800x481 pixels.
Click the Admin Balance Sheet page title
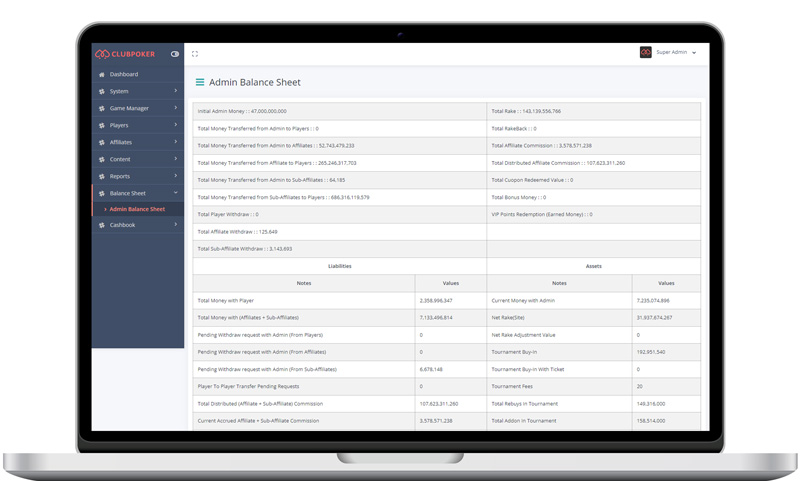tap(255, 82)
